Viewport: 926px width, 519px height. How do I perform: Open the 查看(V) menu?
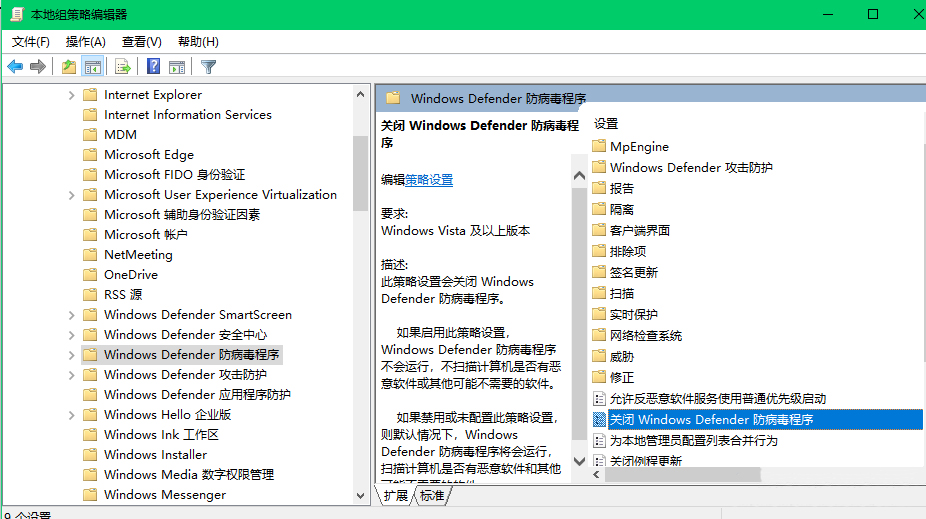pyautogui.click(x=142, y=42)
